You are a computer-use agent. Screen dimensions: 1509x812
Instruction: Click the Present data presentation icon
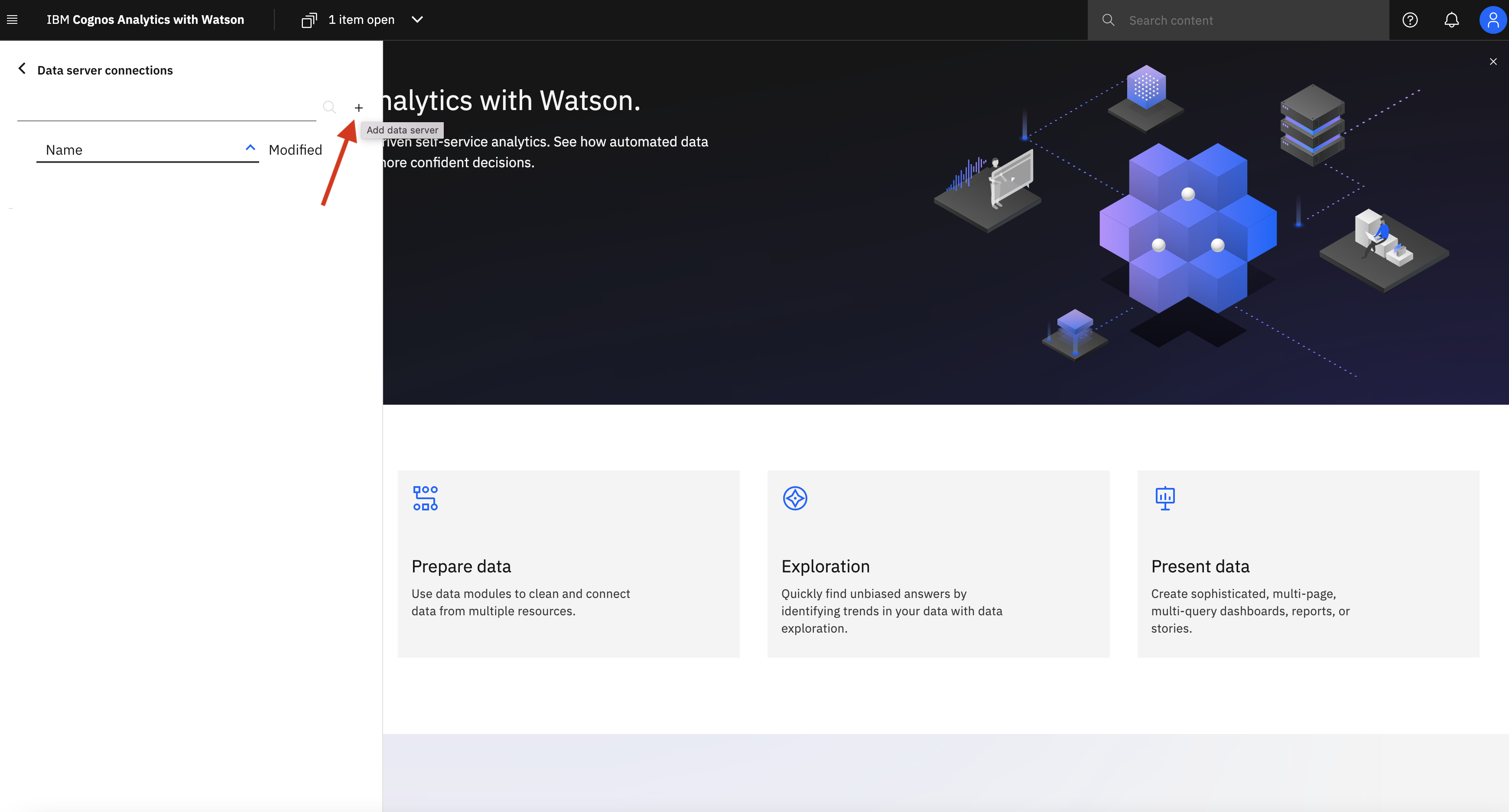pos(1165,498)
